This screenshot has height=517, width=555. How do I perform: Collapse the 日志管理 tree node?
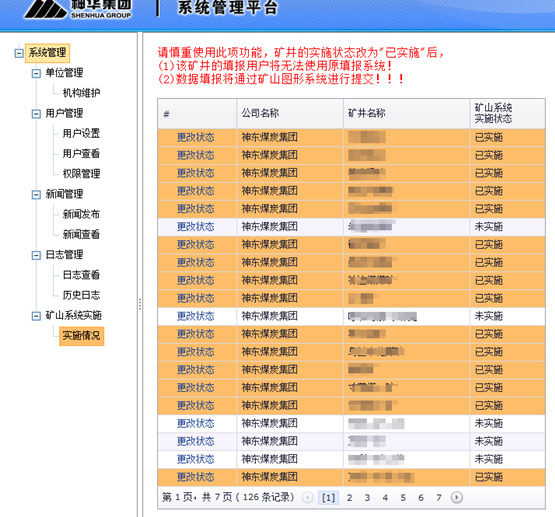click(36, 255)
